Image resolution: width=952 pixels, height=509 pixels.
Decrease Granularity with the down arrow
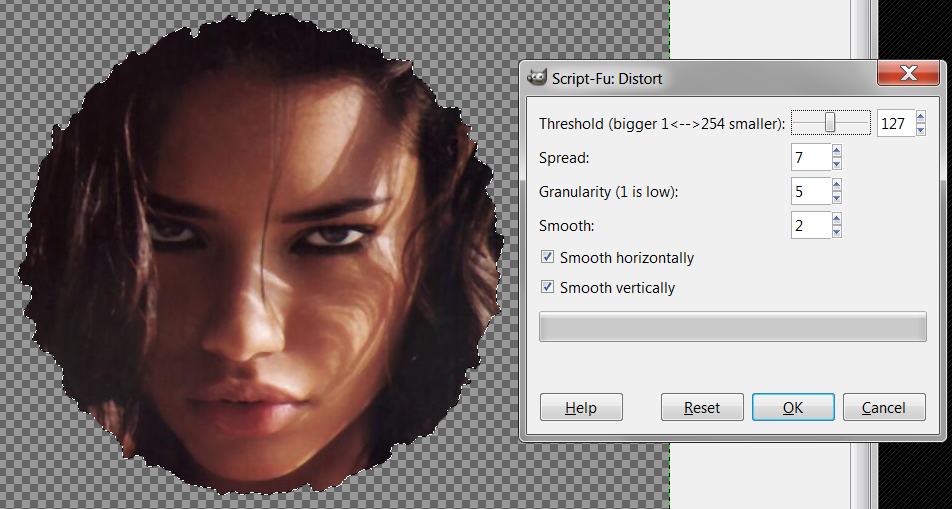pos(837,198)
